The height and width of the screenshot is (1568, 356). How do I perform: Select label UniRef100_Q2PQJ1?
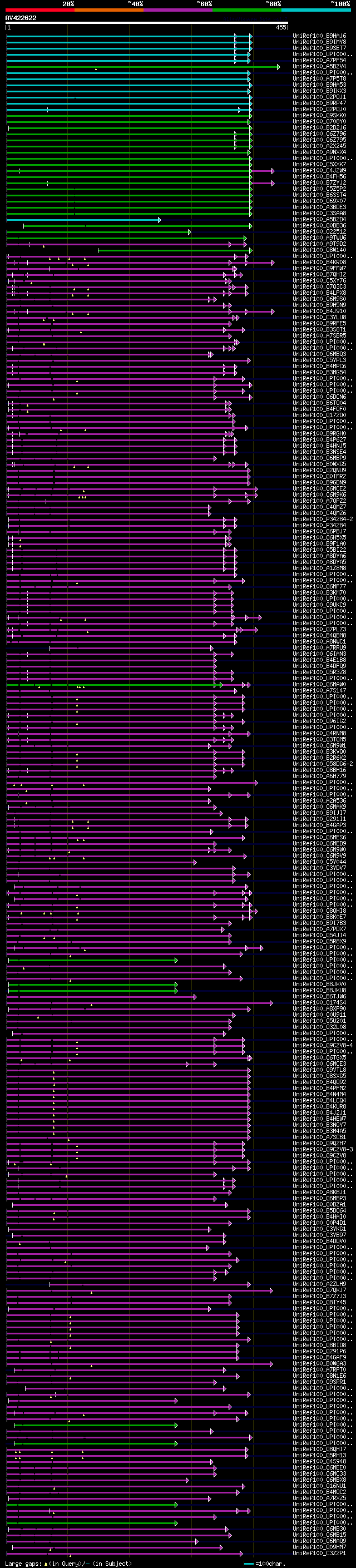(319, 97)
